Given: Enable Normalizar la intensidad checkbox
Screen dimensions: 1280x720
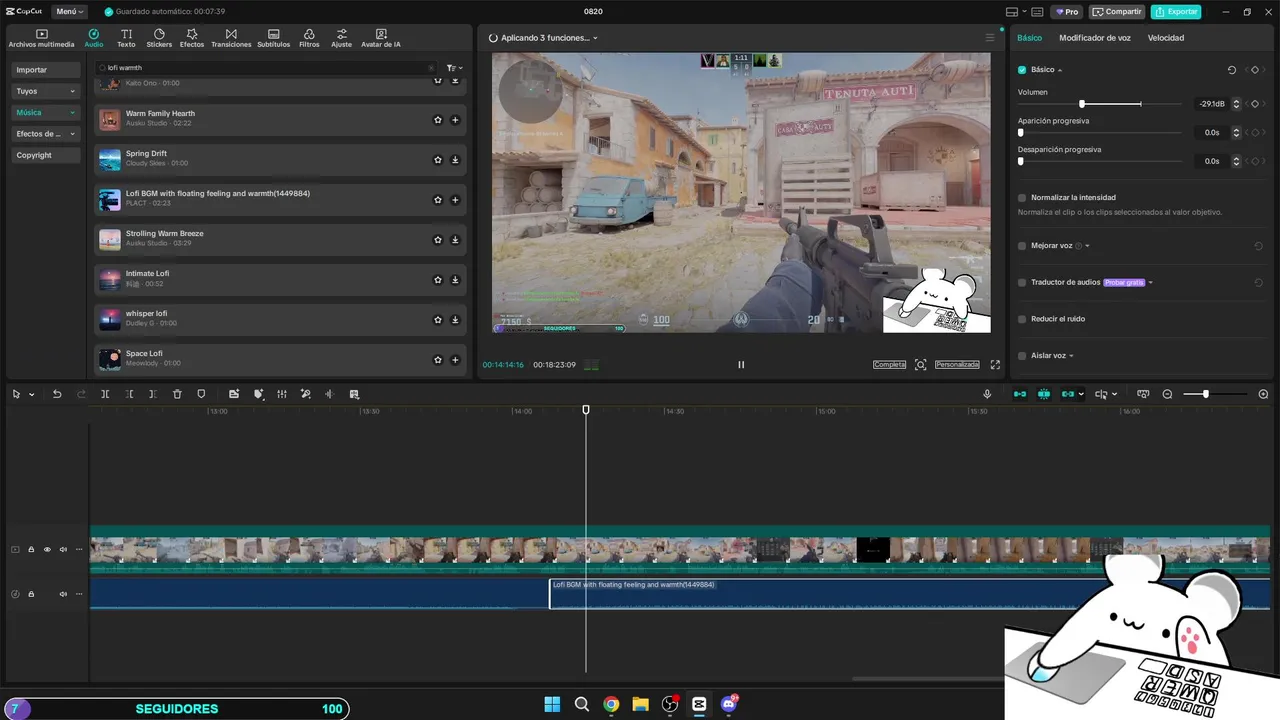Looking at the screenshot, I should tap(1022, 198).
